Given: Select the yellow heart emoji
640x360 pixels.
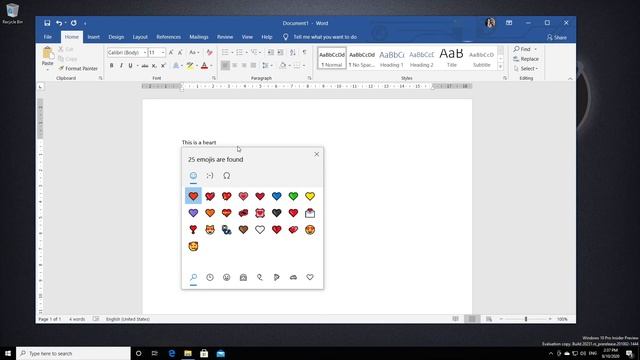Looking at the screenshot, I should pyautogui.click(x=310, y=196).
